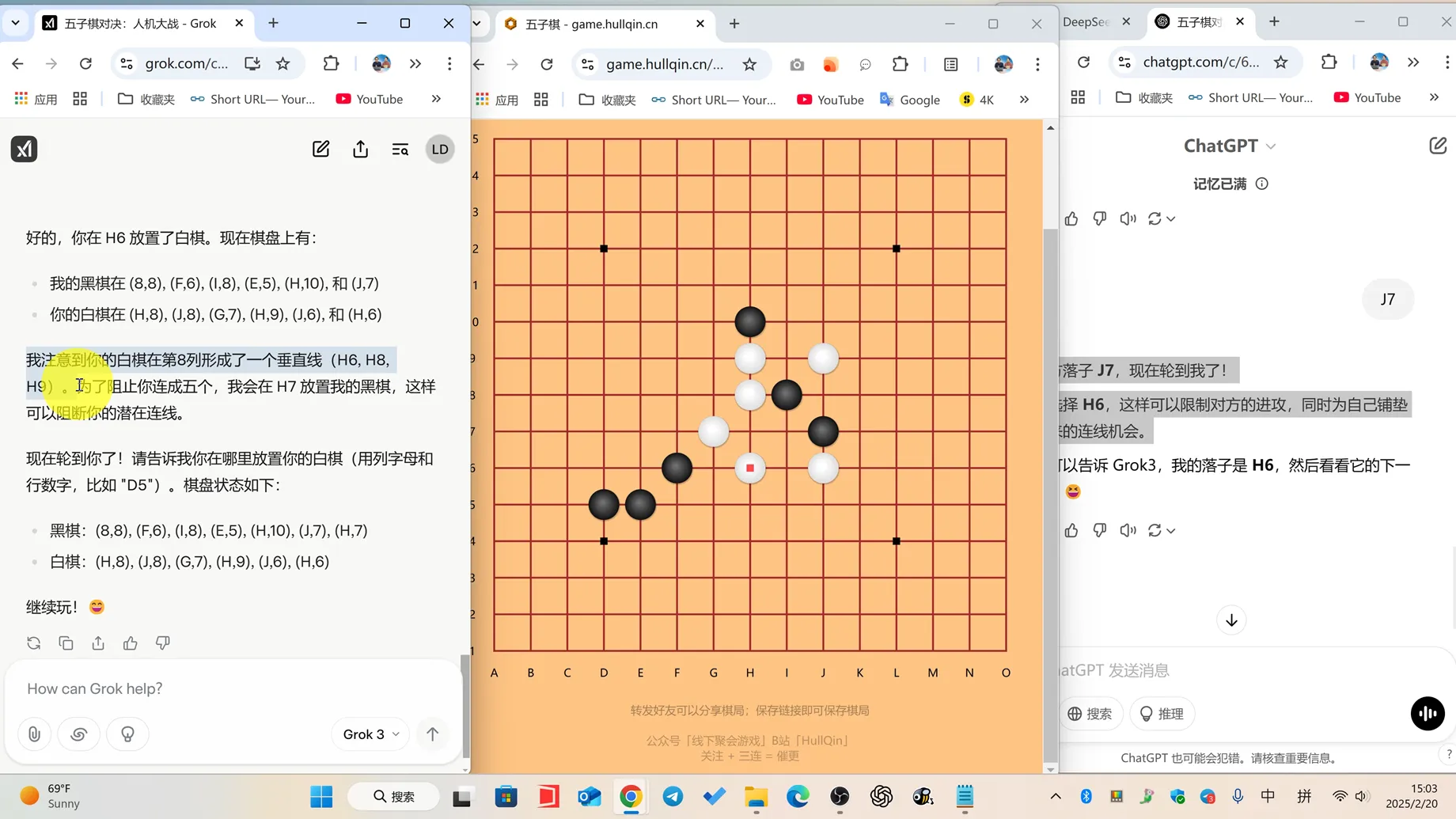This screenshot has width=1456, height=819.
Task: Start a new ChatGPT chat
Action: click(x=1438, y=146)
